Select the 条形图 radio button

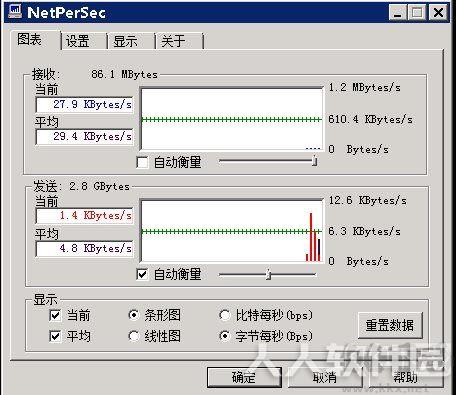pos(134,315)
